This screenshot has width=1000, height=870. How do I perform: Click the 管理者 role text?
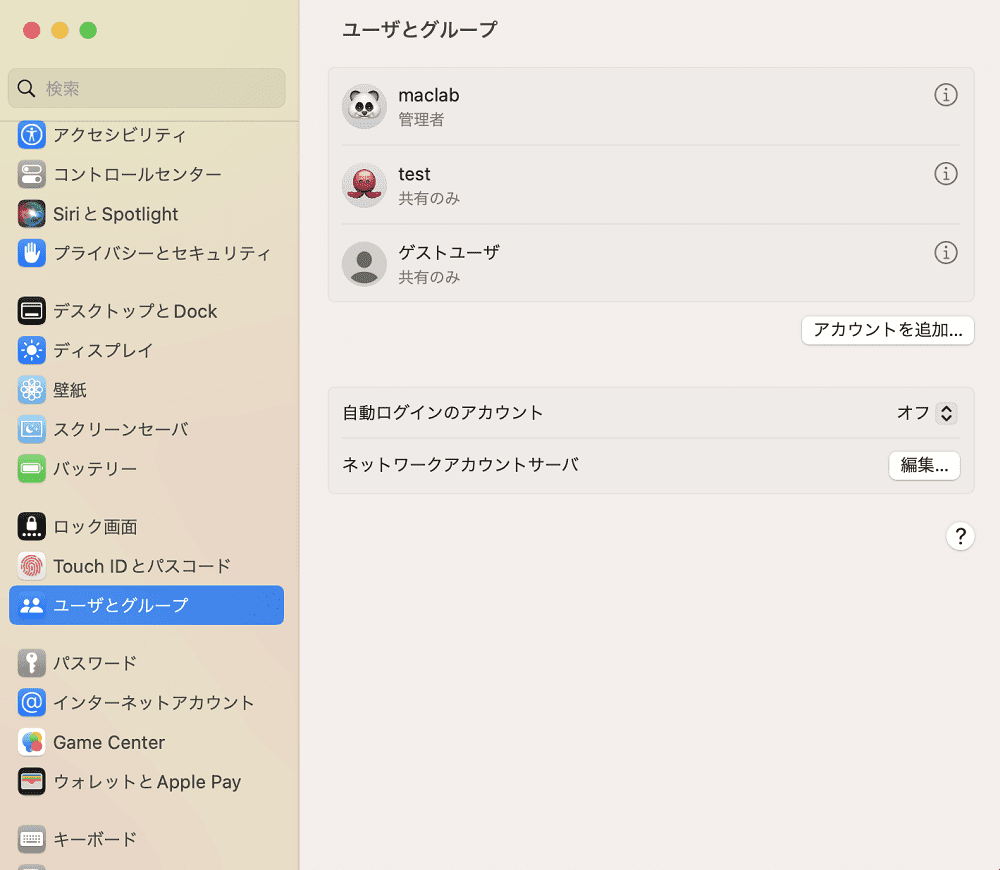click(421, 119)
